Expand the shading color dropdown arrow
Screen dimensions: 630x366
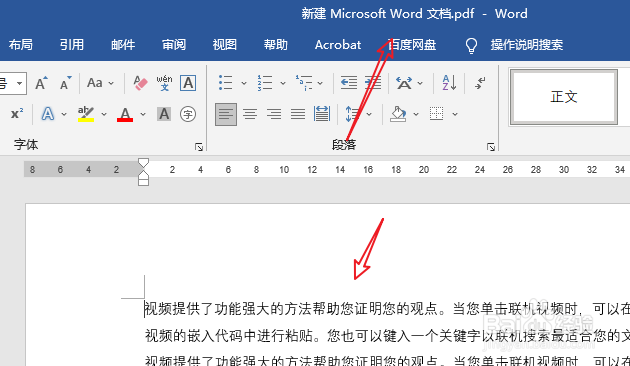[416, 115]
